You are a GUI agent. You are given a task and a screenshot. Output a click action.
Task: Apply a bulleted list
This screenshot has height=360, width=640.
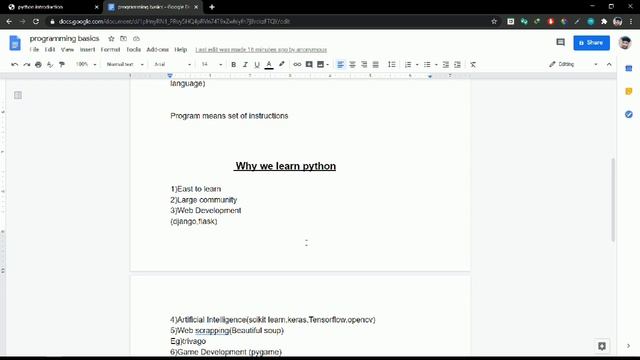[x=427, y=64]
